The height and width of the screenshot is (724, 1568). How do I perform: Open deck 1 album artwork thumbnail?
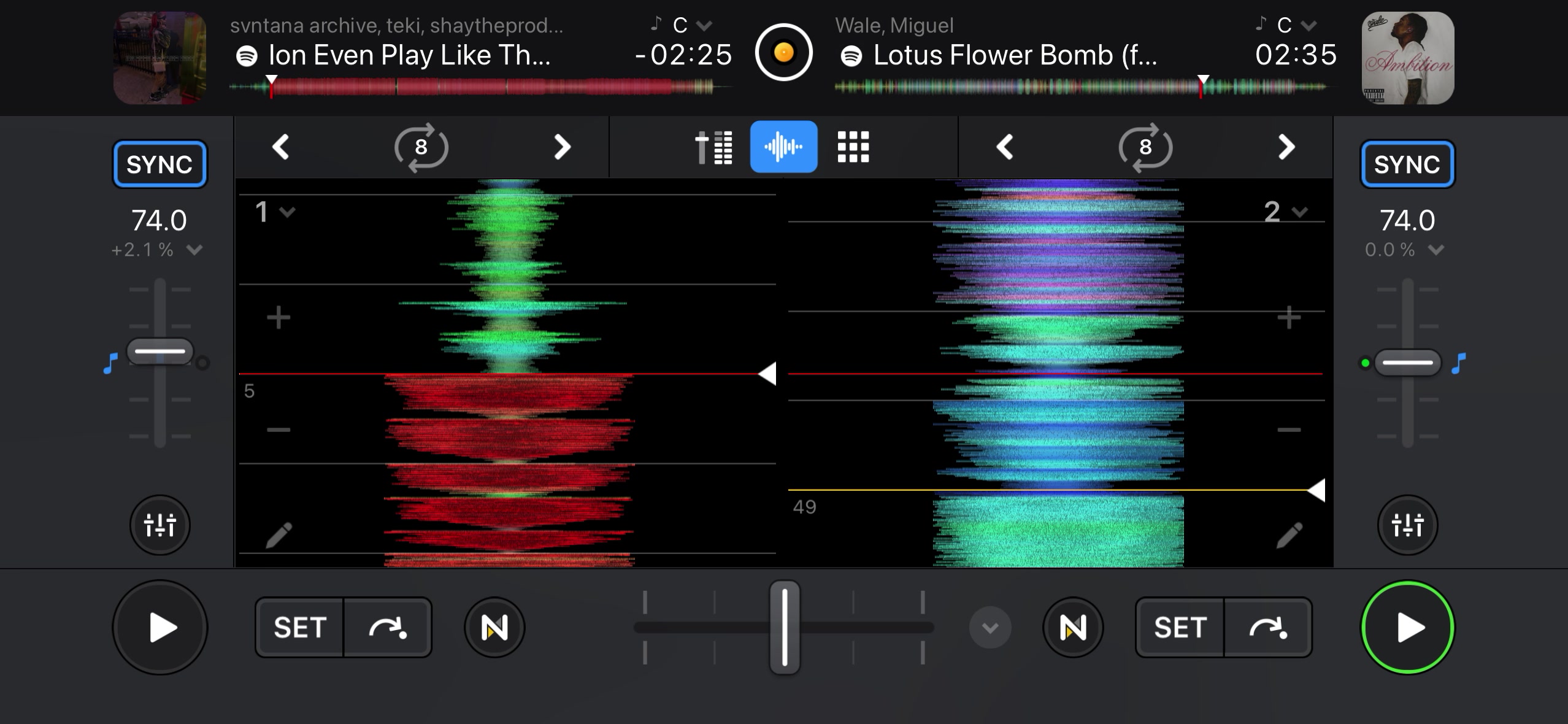click(159, 58)
